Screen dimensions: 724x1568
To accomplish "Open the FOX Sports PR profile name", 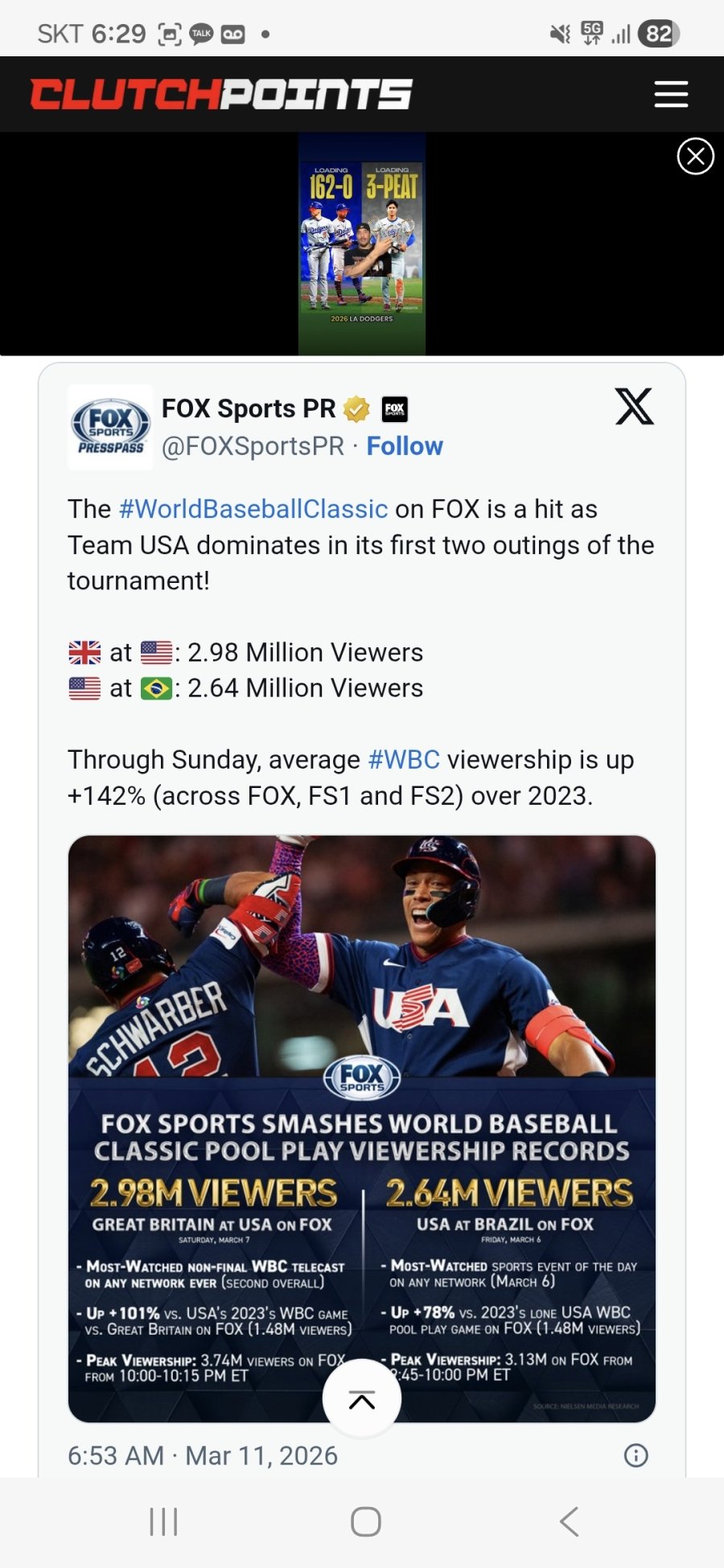I will (249, 408).
